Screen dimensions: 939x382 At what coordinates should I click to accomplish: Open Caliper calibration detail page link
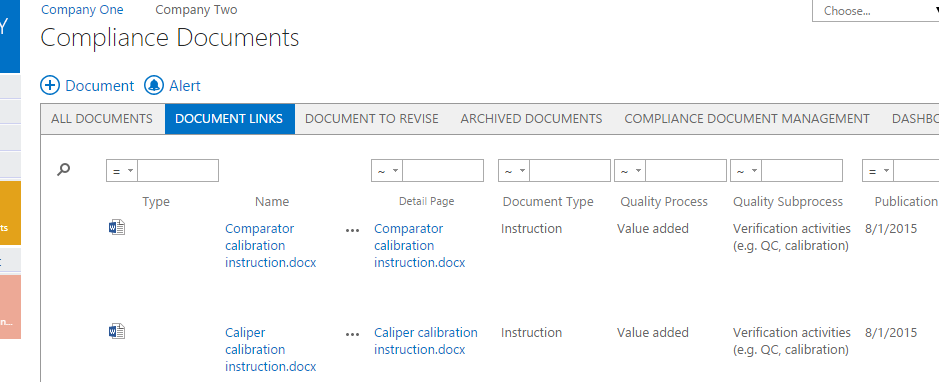426,341
